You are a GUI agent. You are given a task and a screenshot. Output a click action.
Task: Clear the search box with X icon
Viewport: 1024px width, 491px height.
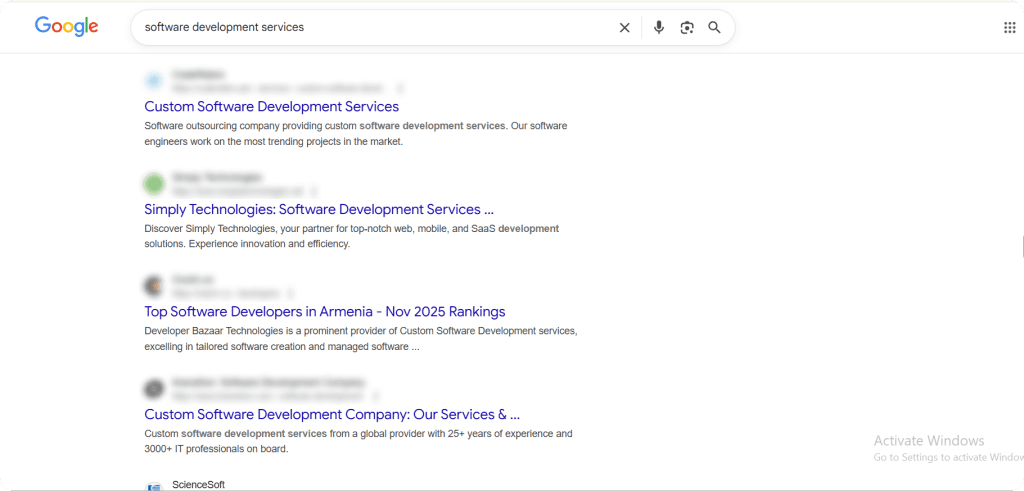[x=624, y=27]
